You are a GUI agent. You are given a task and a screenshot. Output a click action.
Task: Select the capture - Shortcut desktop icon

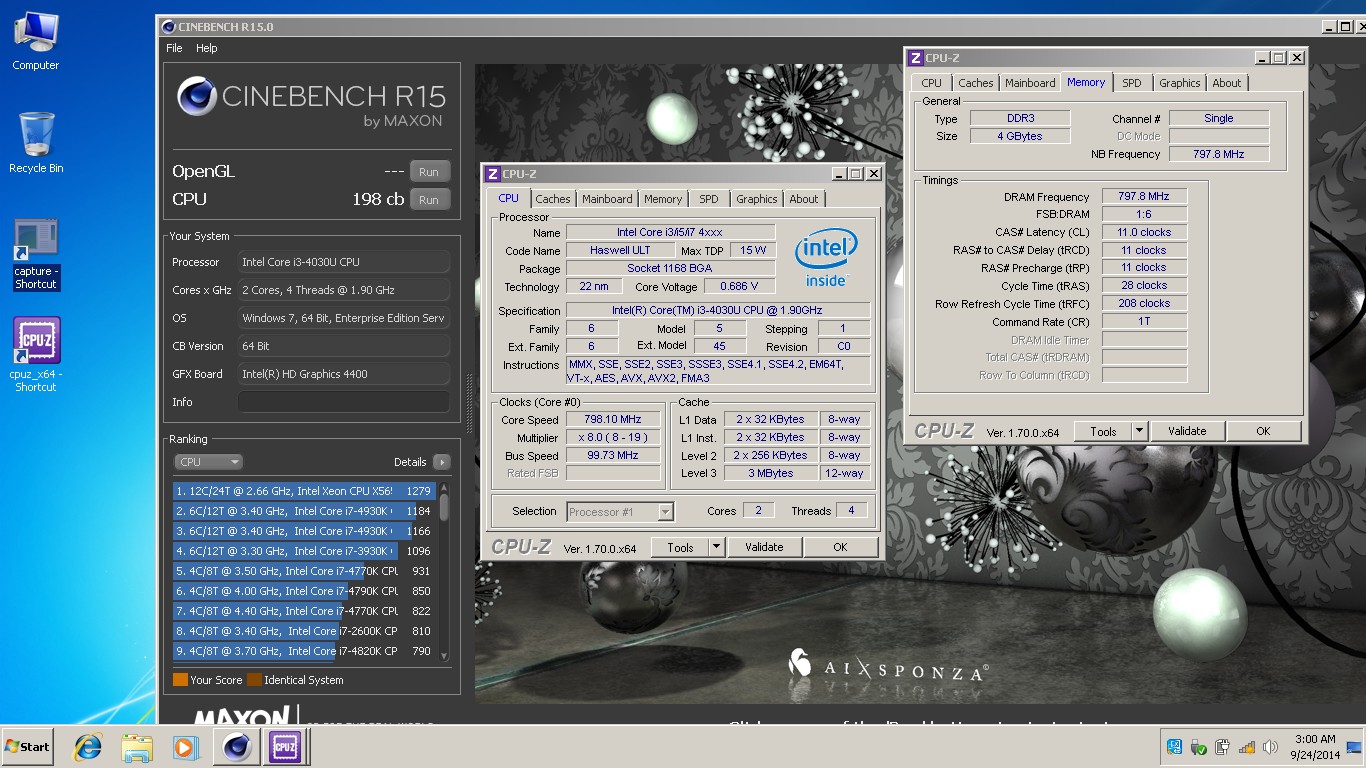click(36, 255)
